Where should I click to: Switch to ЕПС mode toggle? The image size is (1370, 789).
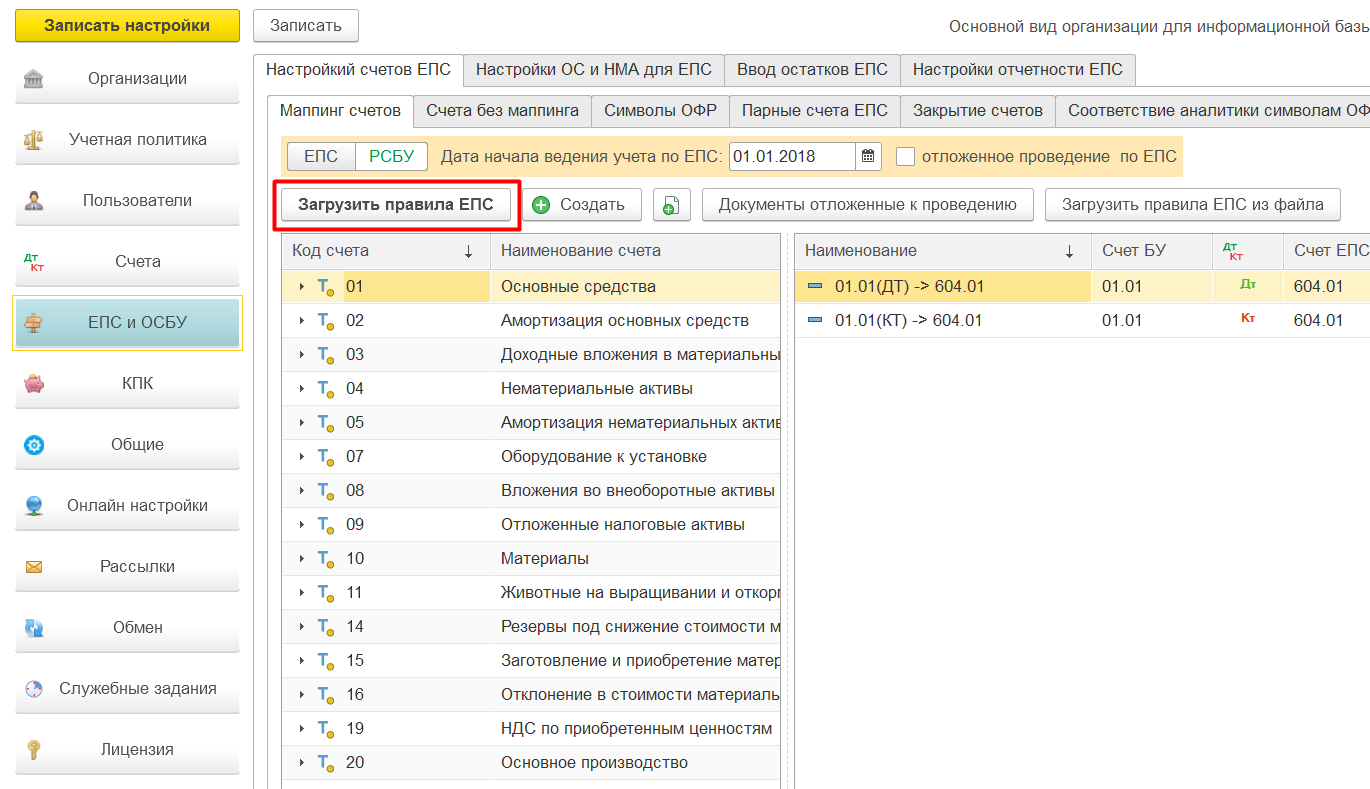click(x=321, y=157)
